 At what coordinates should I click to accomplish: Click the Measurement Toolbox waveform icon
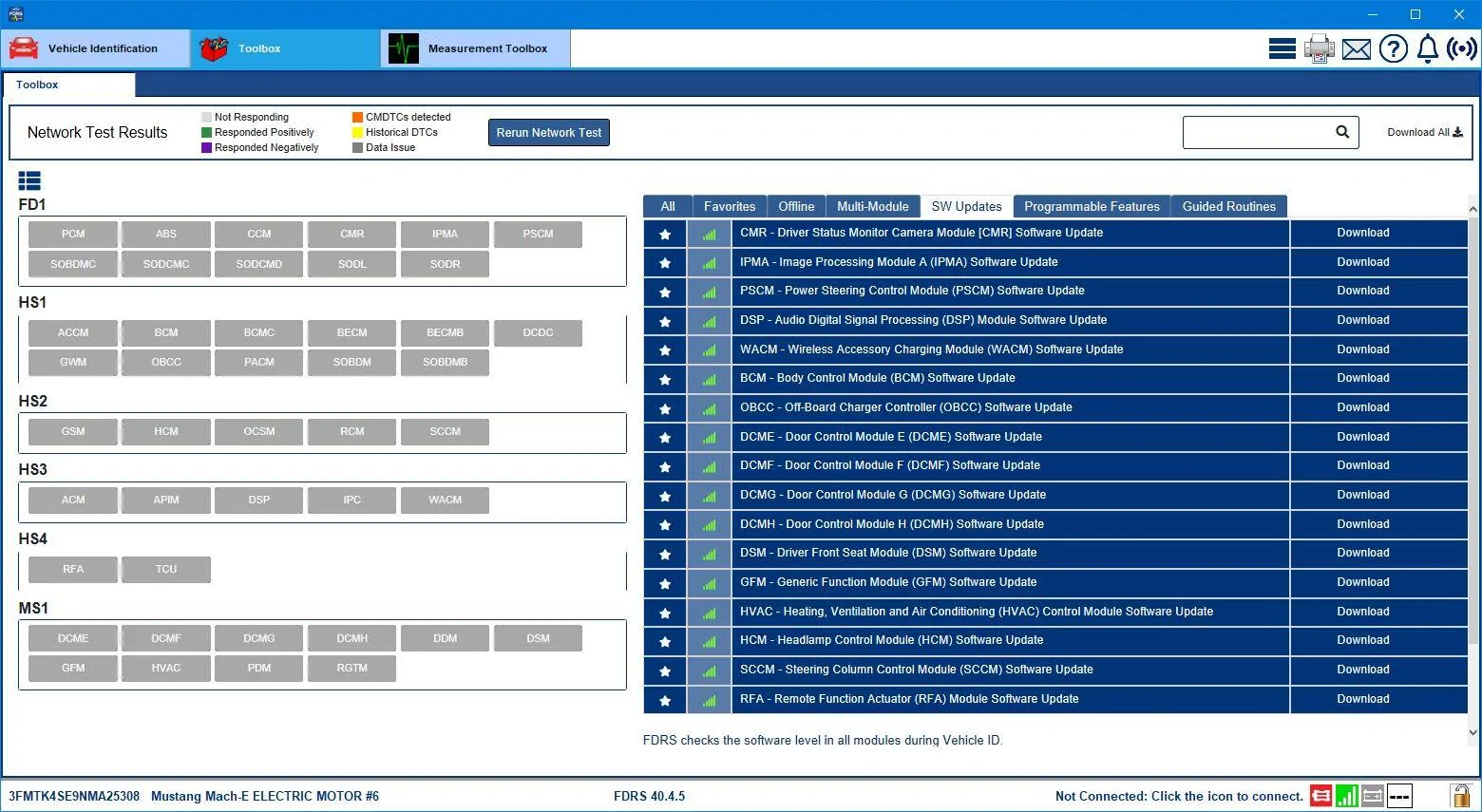pos(404,48)
